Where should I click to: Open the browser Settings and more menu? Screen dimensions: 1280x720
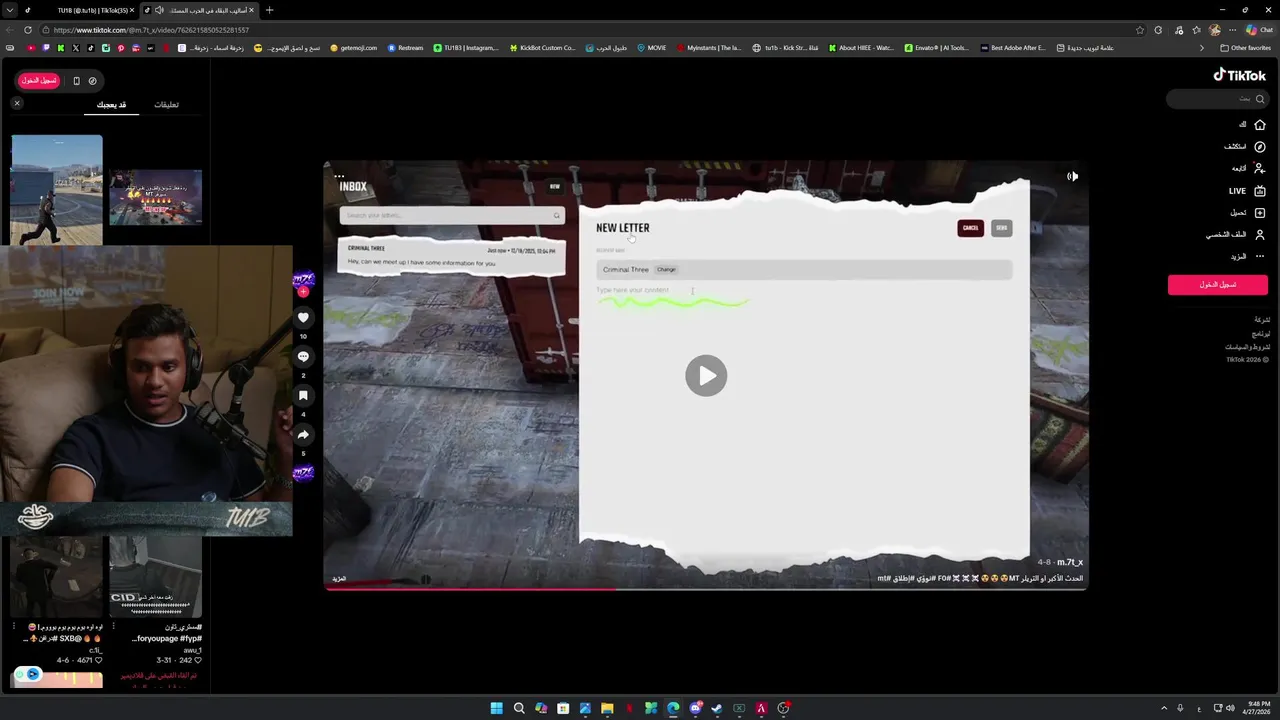(1232, 30)
